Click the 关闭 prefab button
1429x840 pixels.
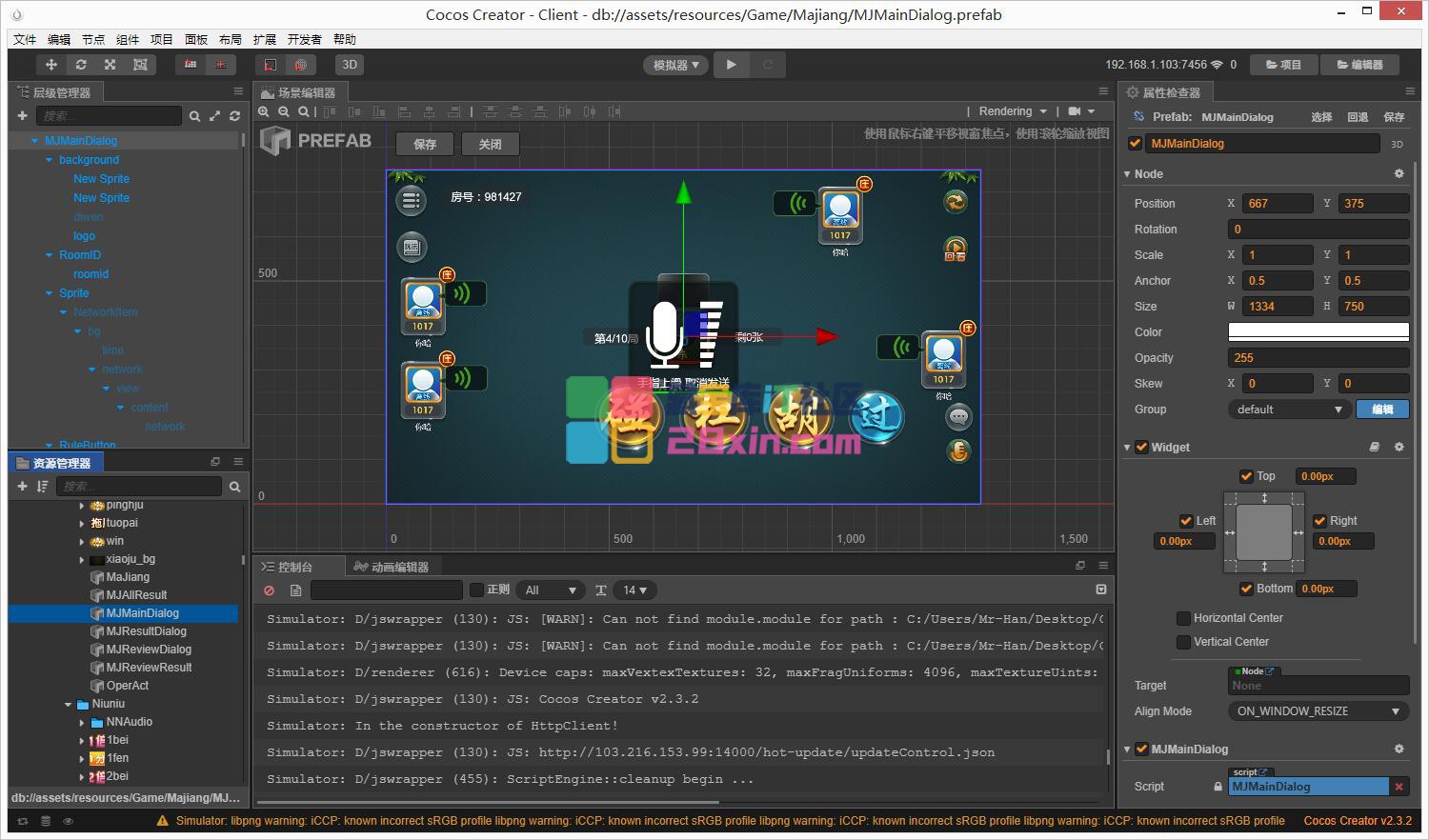pos(490,144)
